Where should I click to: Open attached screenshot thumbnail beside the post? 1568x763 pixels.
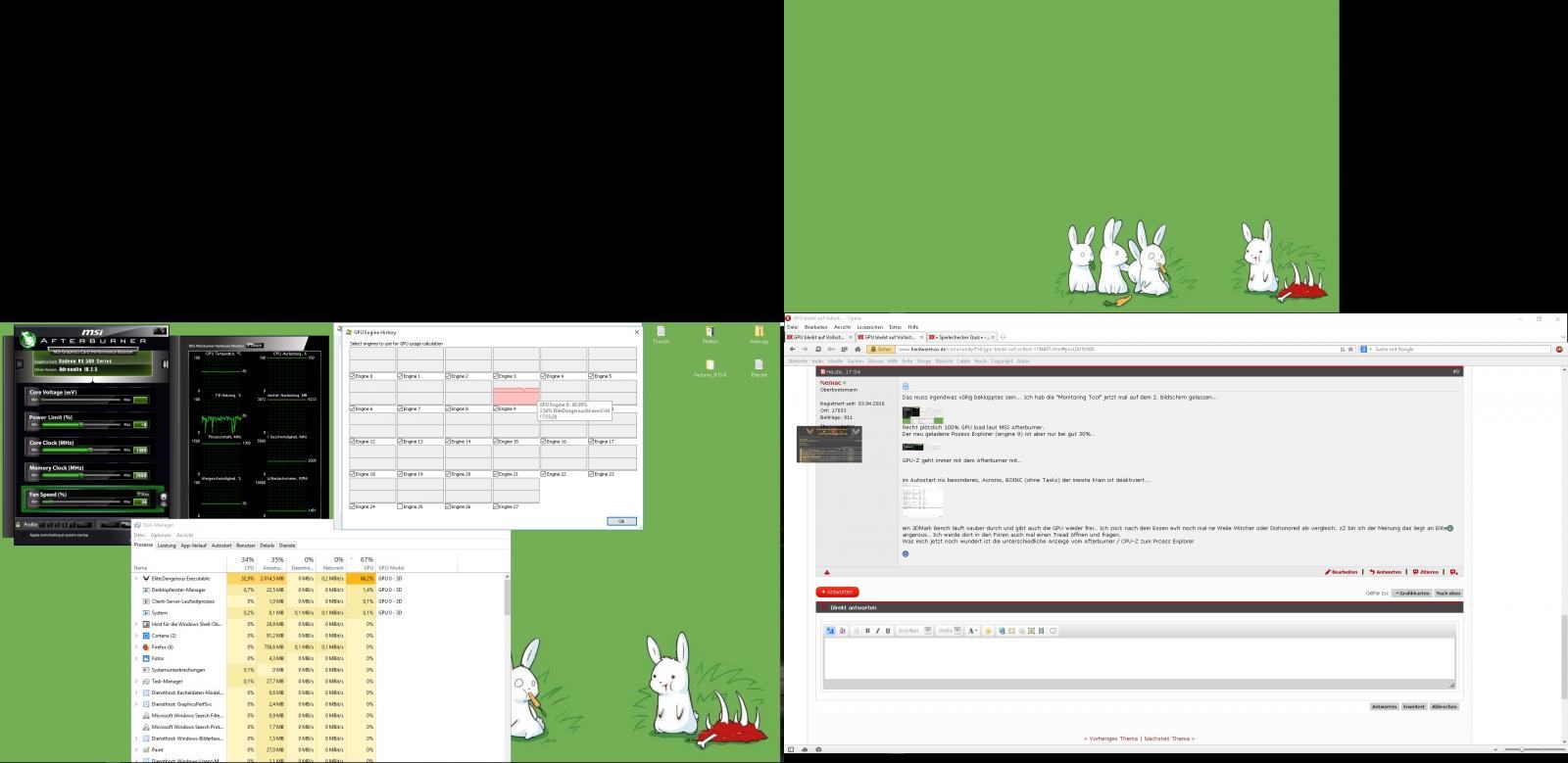point(829,445)
